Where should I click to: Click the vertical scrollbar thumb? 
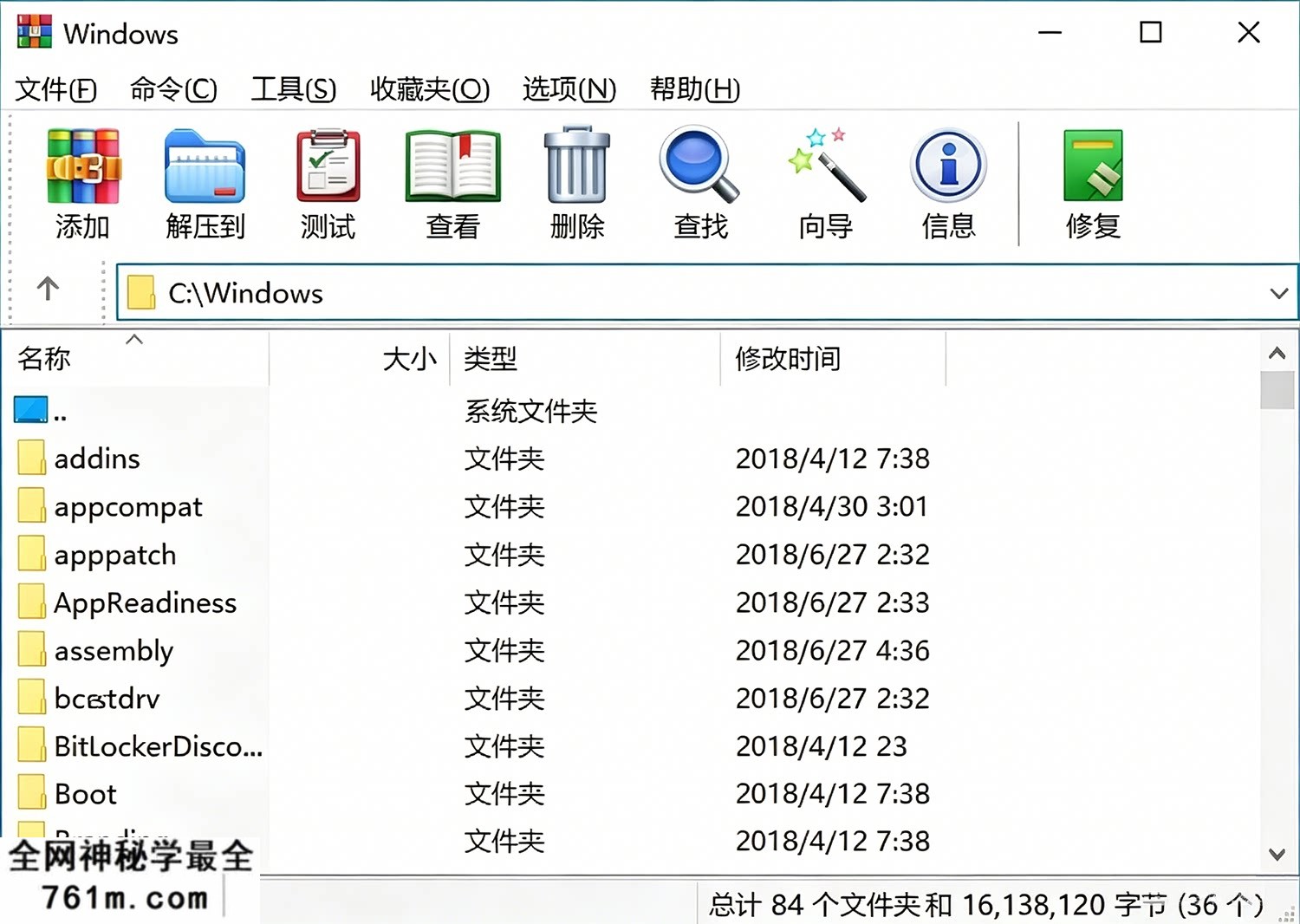pos(1277,389)
